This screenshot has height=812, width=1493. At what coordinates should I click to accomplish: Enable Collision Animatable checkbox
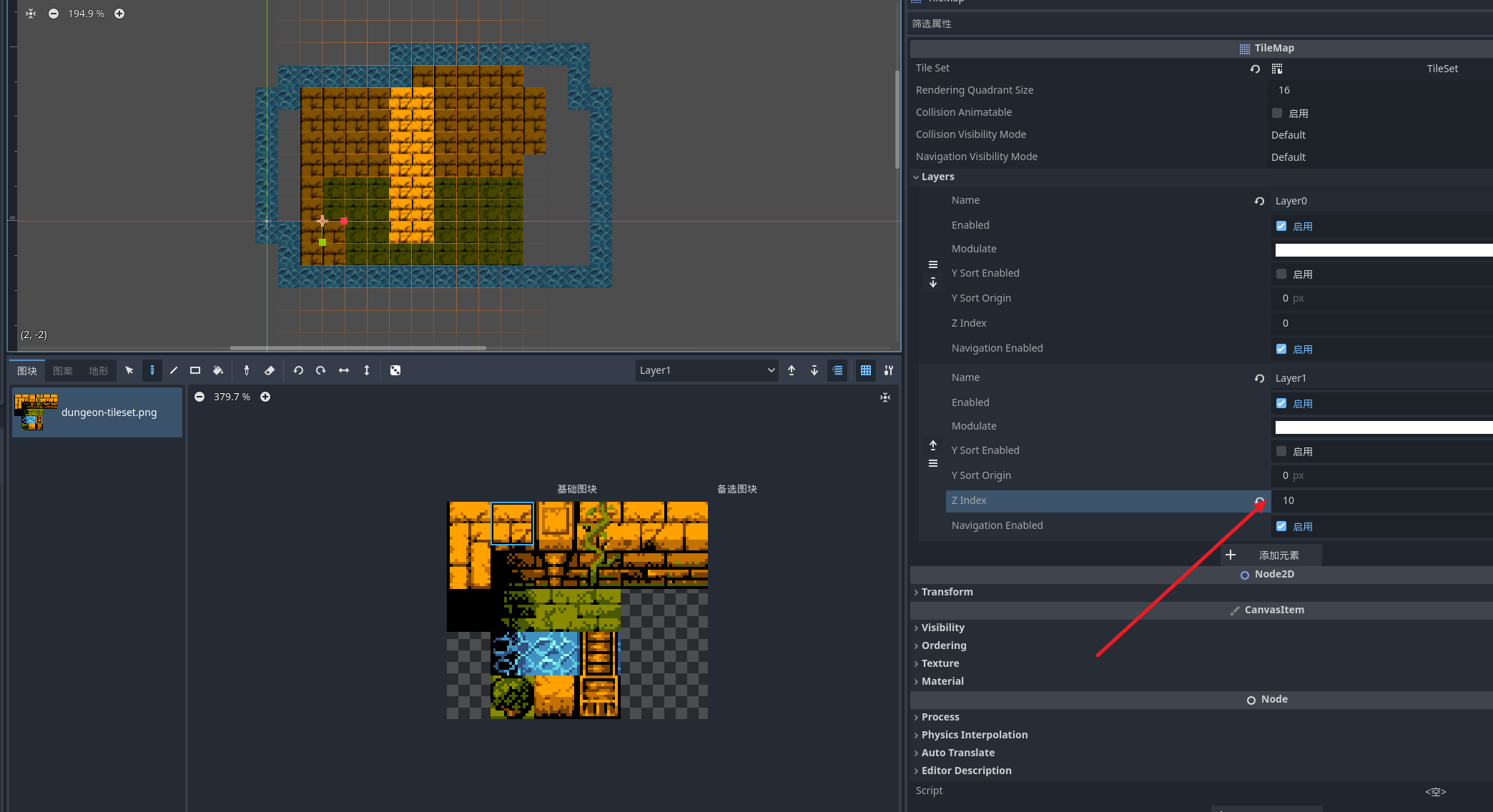click(x=1277, y=113)
